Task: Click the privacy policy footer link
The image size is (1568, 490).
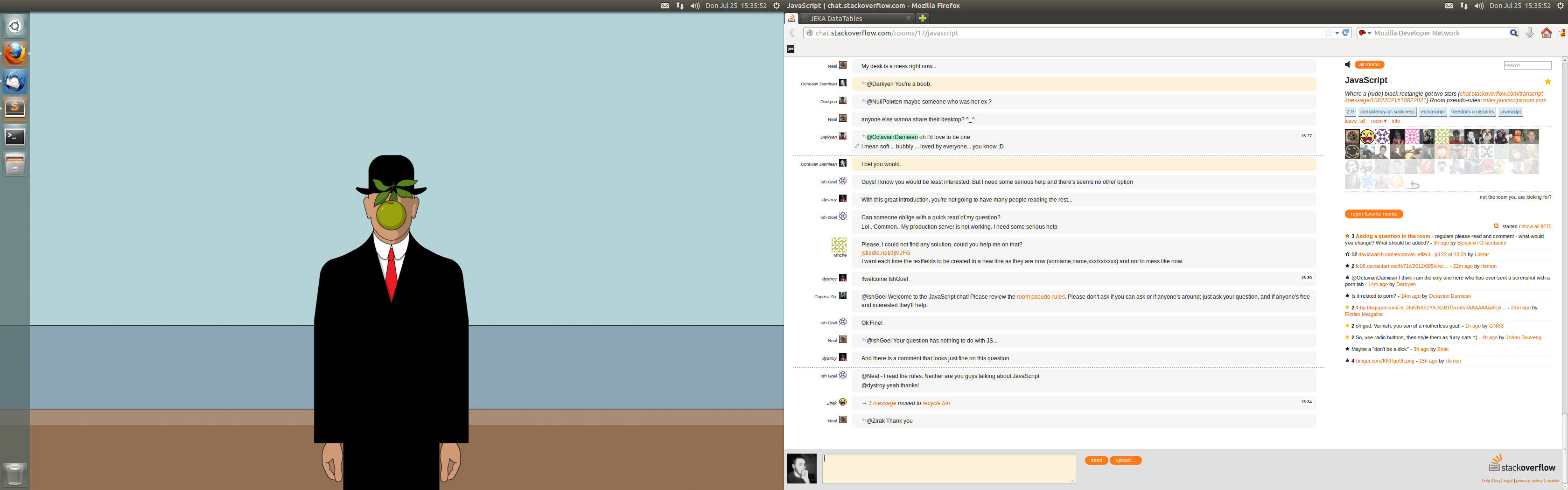Action: (1529, 481)
